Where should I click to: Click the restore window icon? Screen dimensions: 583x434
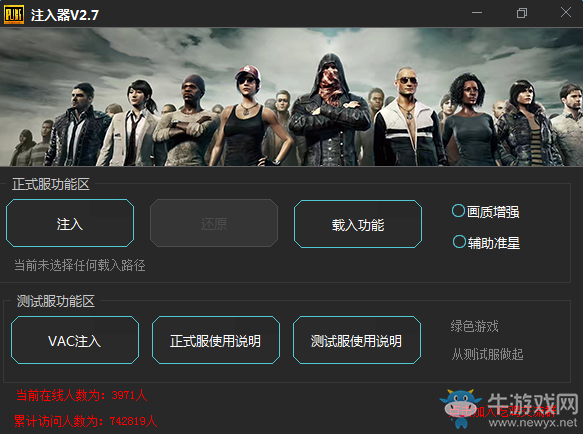point(522,13)
